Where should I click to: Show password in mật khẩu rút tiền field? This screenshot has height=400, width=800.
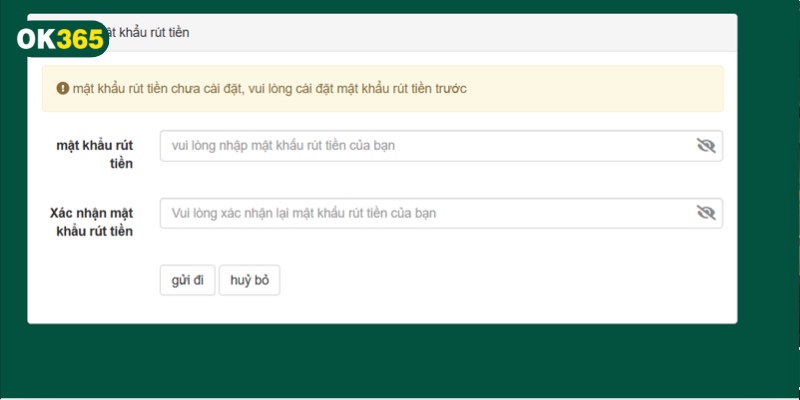point(706,146)
